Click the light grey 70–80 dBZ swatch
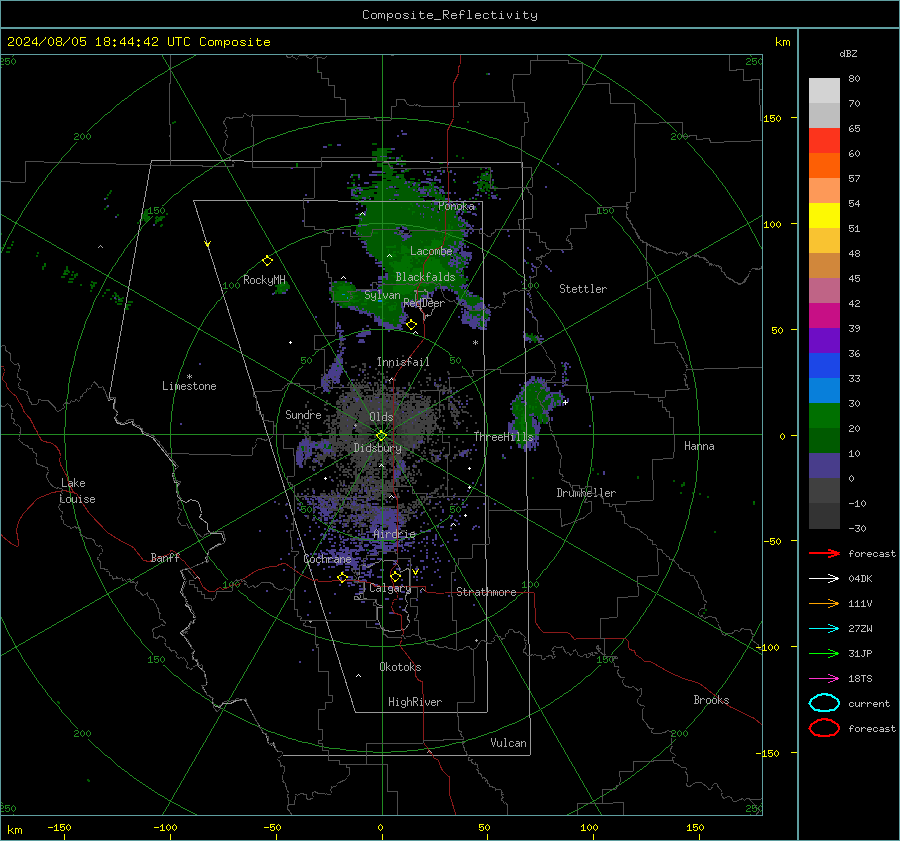The height and width of the screenshot is (841, 900). pos(824,91)
